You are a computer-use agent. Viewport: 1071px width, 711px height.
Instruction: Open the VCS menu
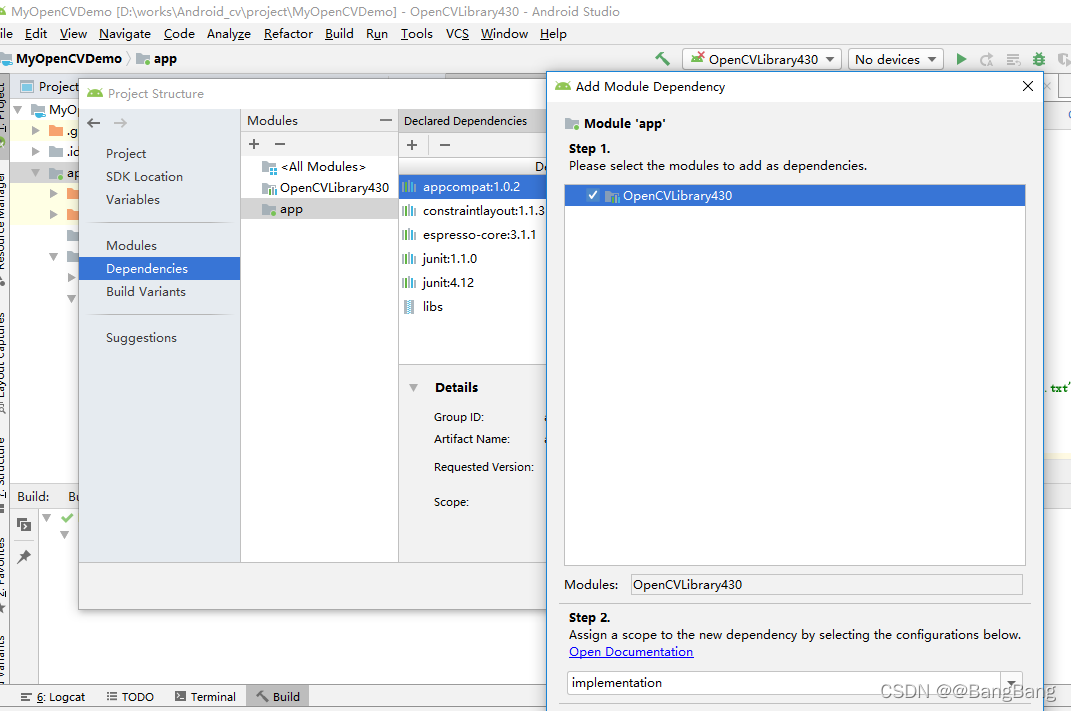pos(458,33)
